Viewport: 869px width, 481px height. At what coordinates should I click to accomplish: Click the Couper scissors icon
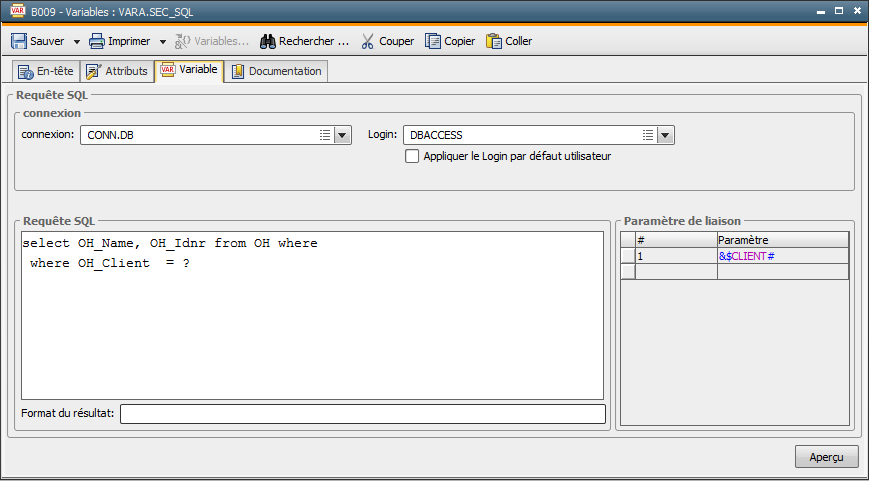(x=367, y=42)
